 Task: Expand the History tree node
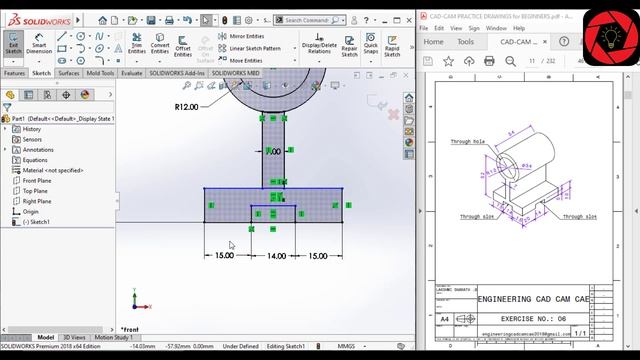point(5,129)
